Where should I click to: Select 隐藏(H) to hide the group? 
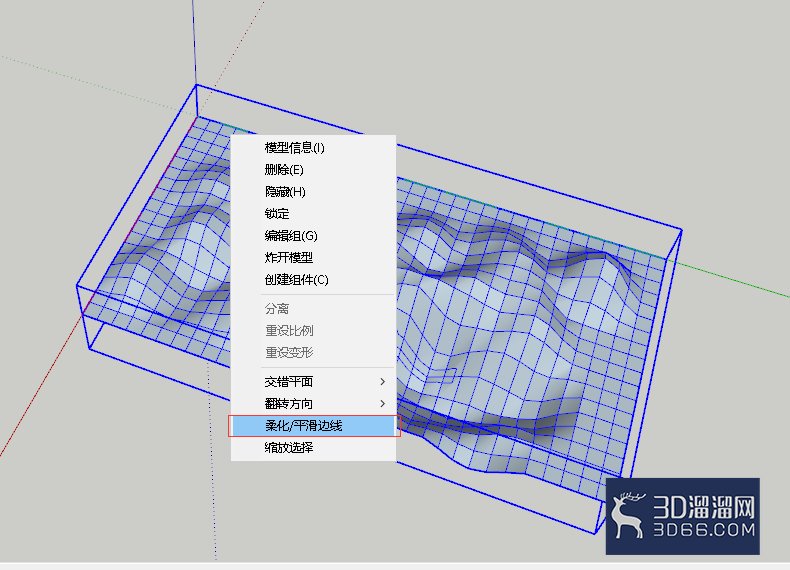(313, 192)
